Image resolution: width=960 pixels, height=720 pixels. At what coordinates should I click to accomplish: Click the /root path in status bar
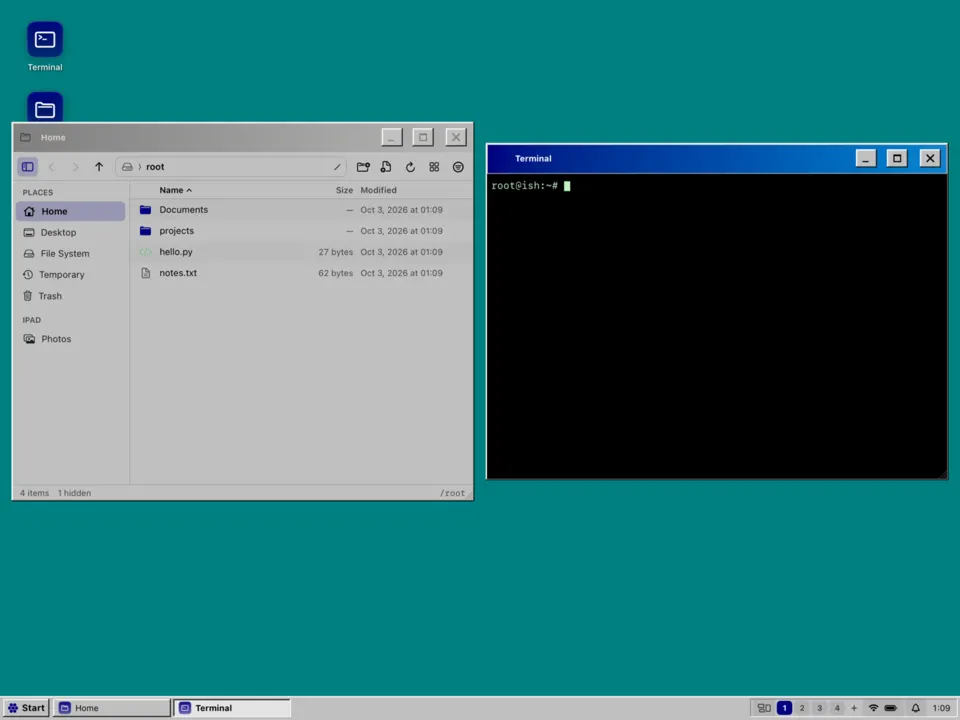coord(452,493)
